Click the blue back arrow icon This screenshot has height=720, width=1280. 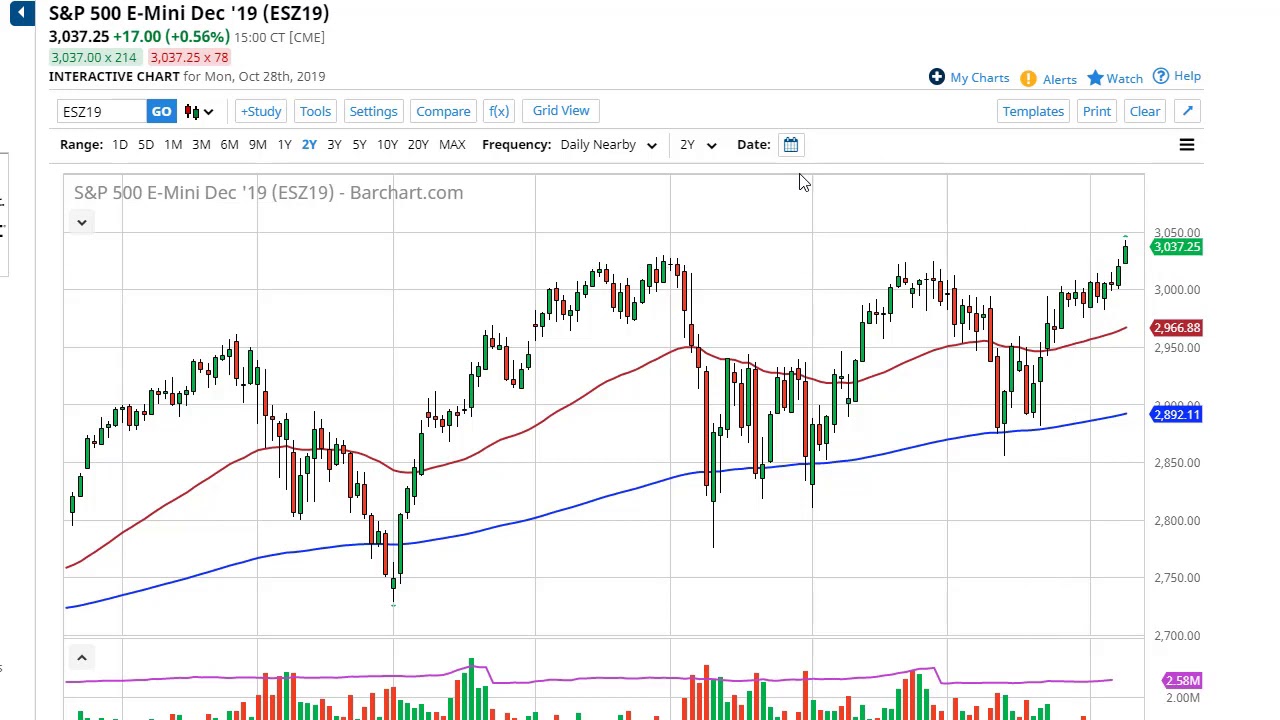22,13
